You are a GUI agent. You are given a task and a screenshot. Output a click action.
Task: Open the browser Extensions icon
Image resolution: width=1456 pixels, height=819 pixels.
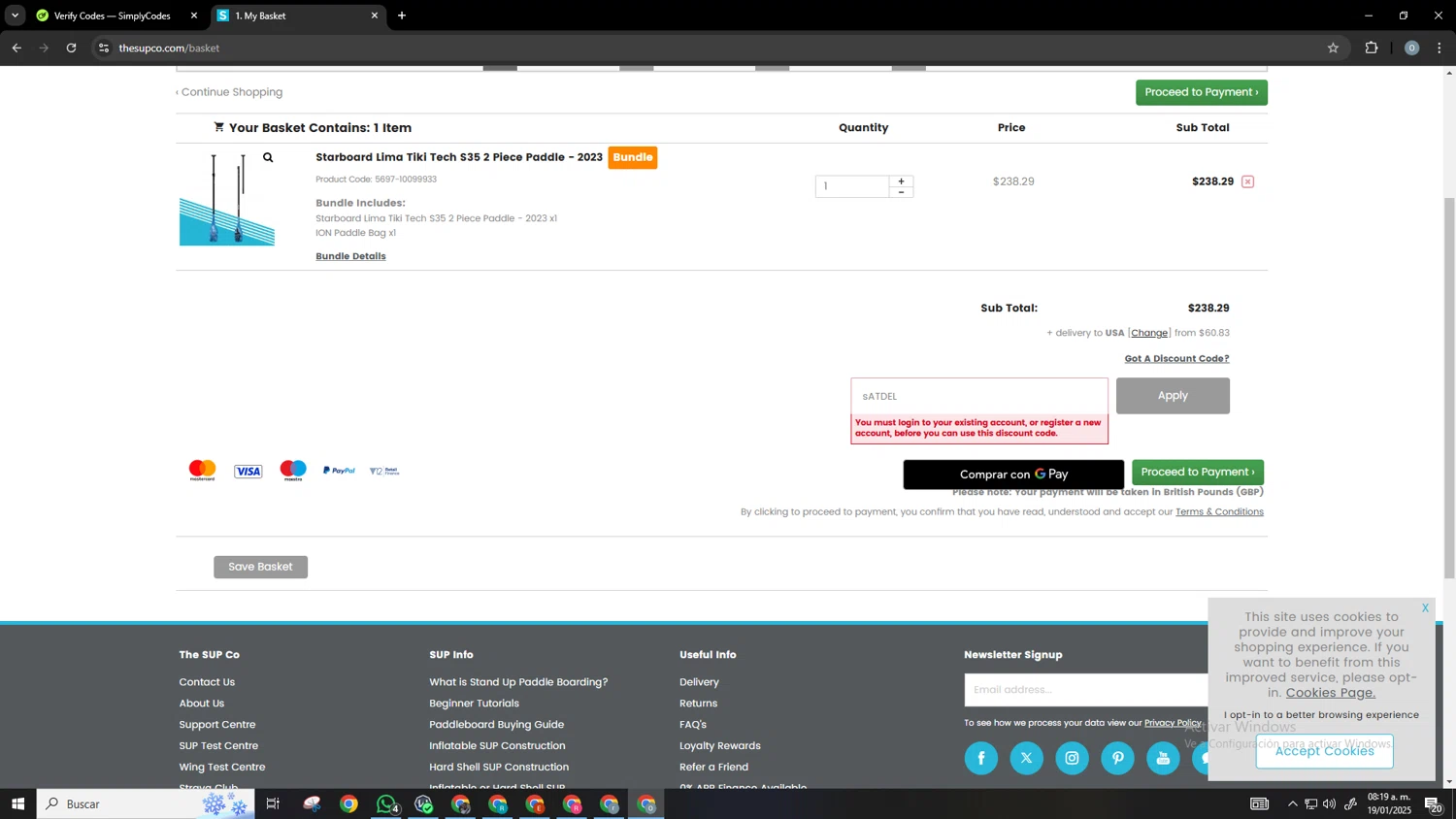point(1372,48)
